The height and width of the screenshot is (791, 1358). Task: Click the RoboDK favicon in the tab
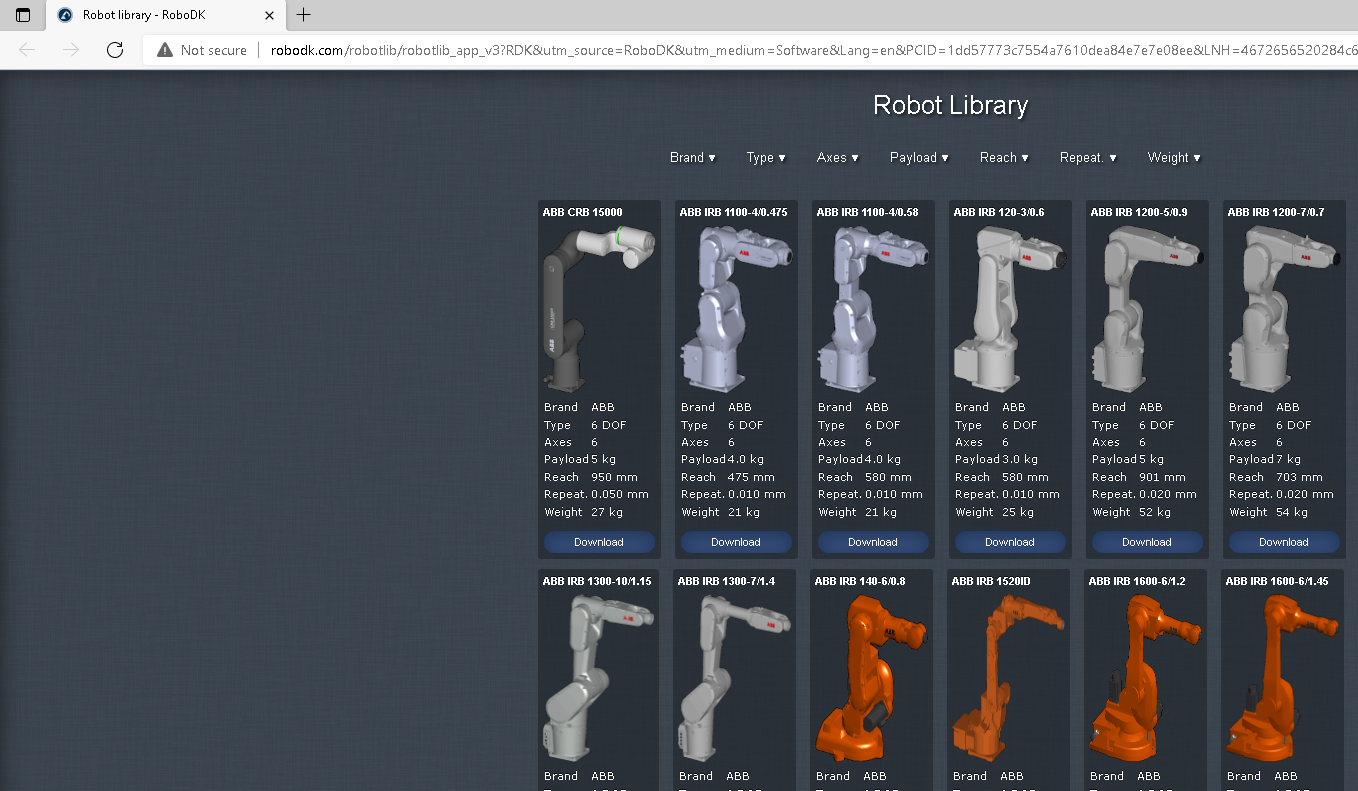pyautogui.click(x=65, y=15)
